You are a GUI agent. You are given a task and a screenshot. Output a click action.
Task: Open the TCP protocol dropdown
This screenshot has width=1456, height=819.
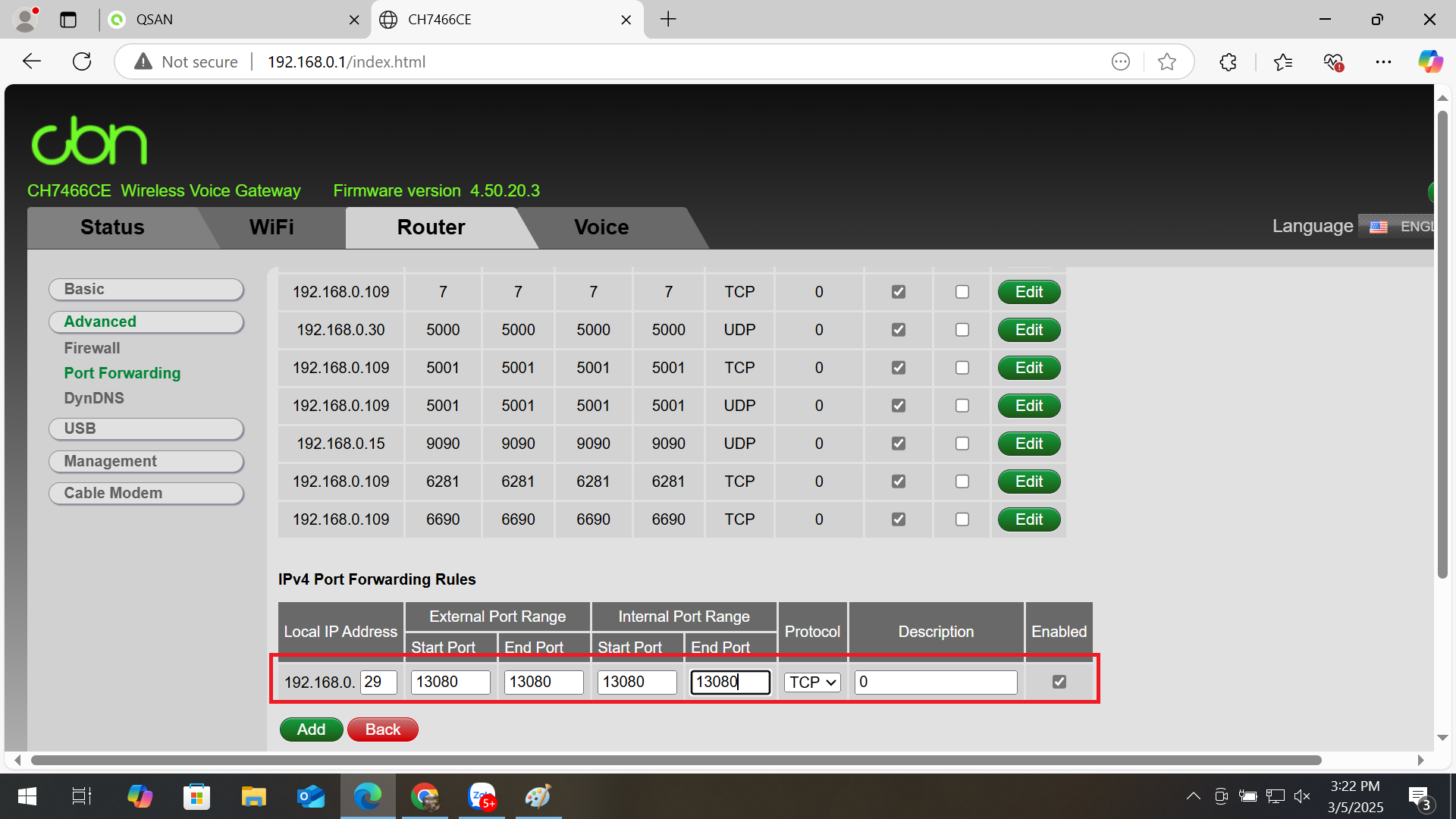(x=812, y=682)
